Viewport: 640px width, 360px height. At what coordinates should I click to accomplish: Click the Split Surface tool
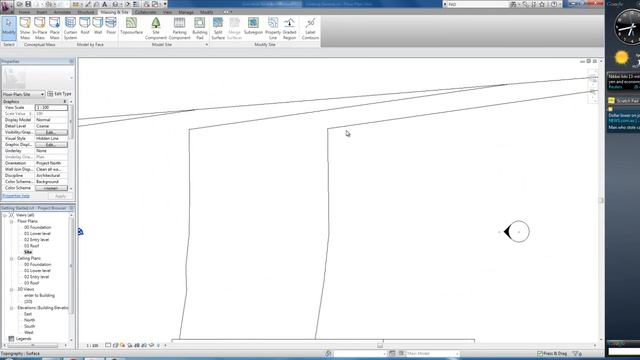[218, 28]
